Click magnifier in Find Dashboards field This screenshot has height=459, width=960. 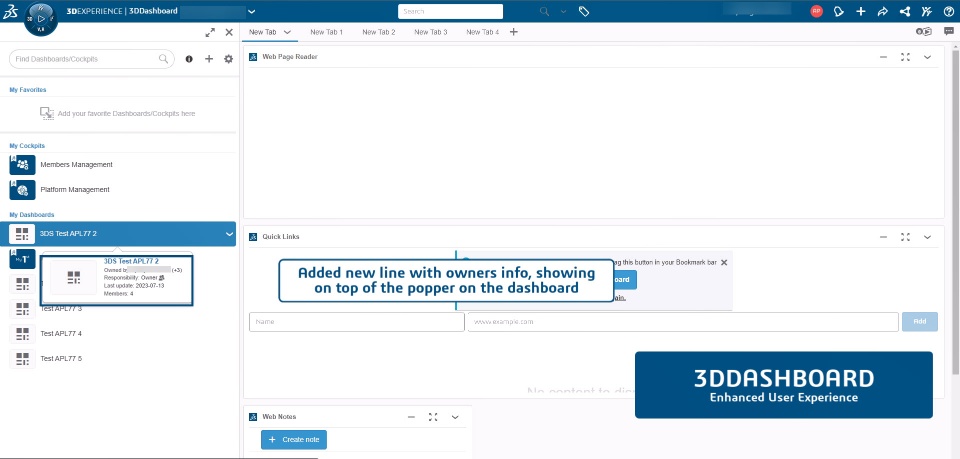point(163,59)
